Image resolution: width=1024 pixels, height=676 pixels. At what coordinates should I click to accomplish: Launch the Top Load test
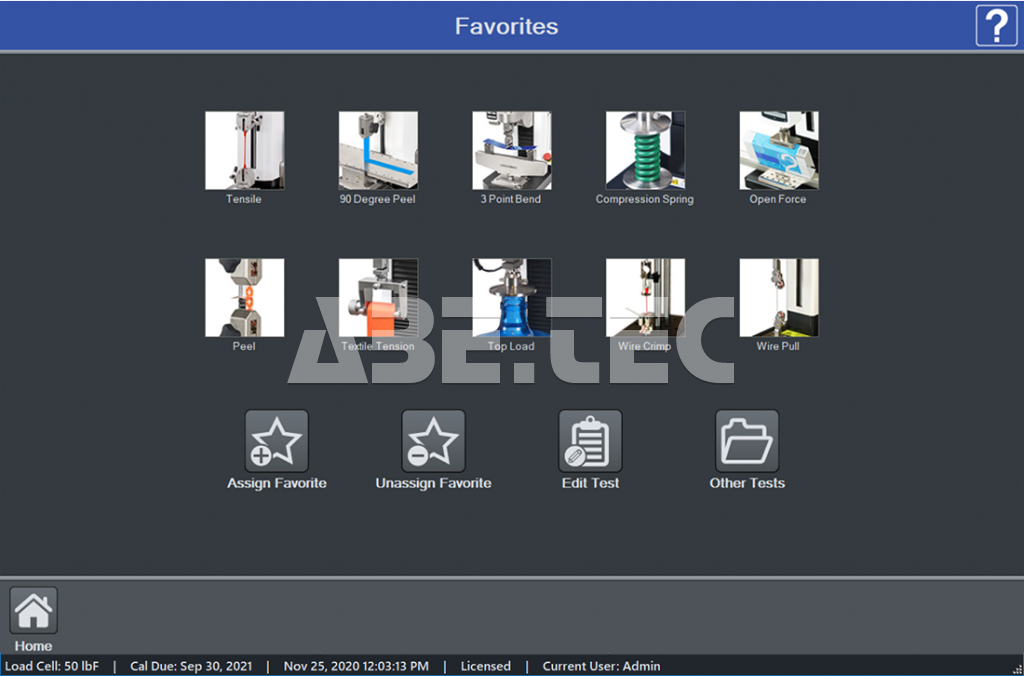click(x=511, y=298)
